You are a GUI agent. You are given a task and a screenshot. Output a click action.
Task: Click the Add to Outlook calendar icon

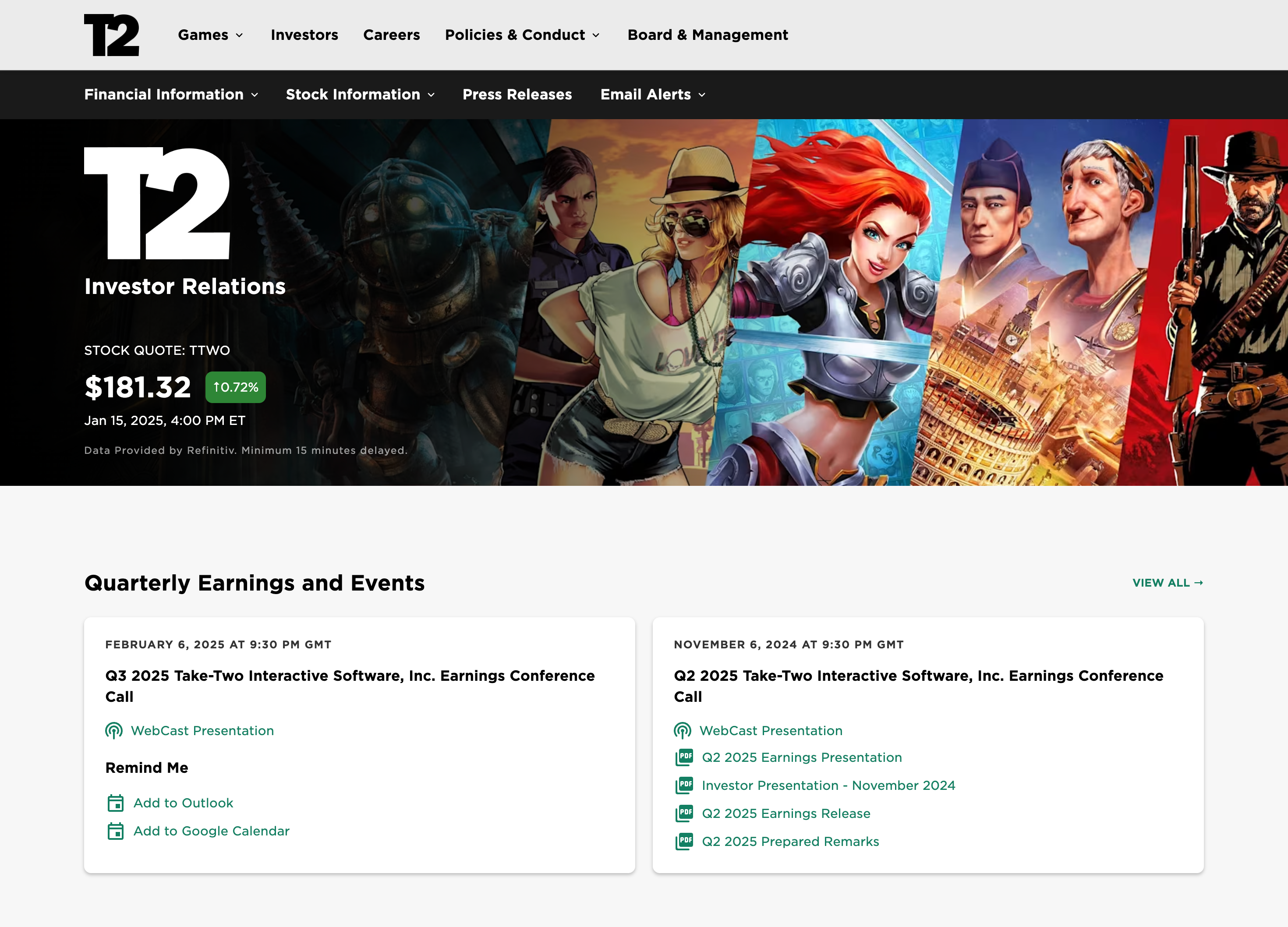pos(115,803)
